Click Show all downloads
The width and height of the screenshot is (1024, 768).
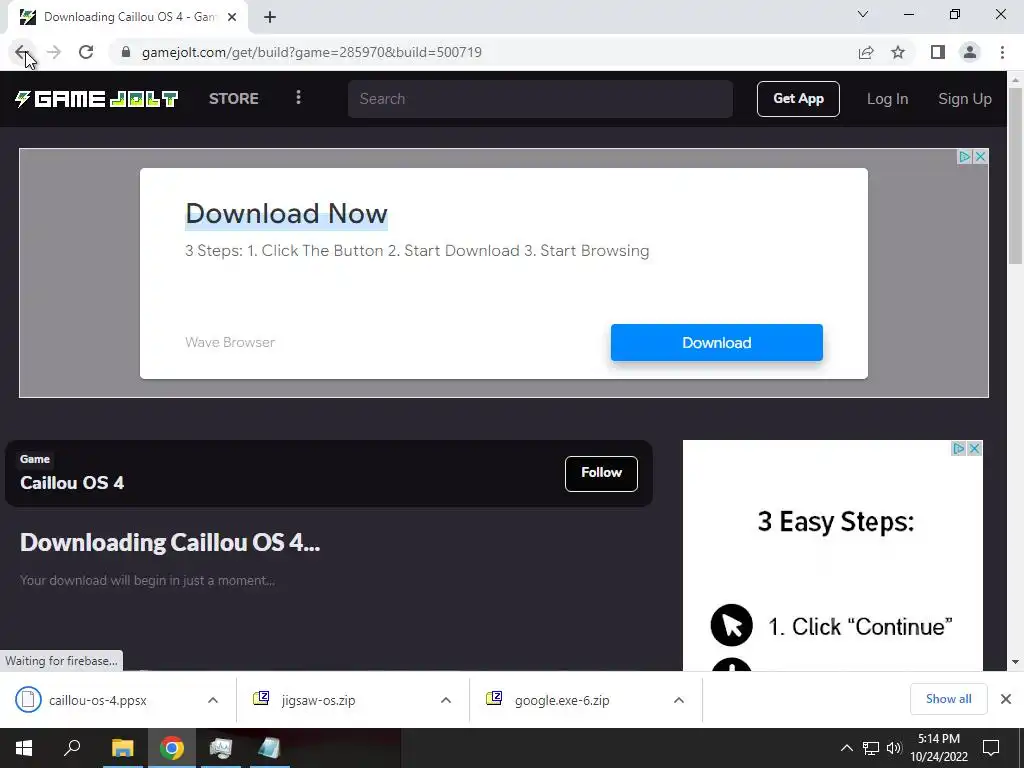click(x=948, y=699)
